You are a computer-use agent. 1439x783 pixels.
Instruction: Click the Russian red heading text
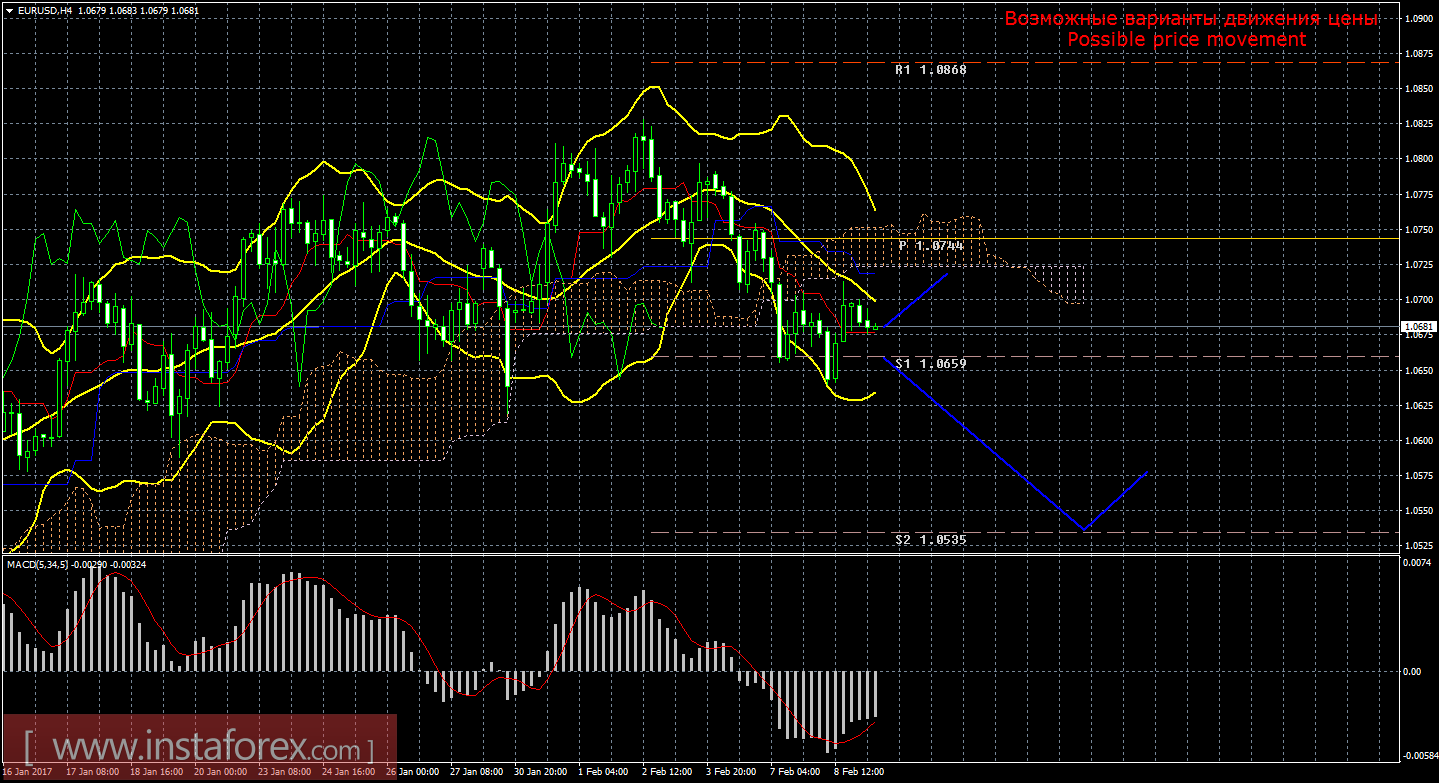1191,19
